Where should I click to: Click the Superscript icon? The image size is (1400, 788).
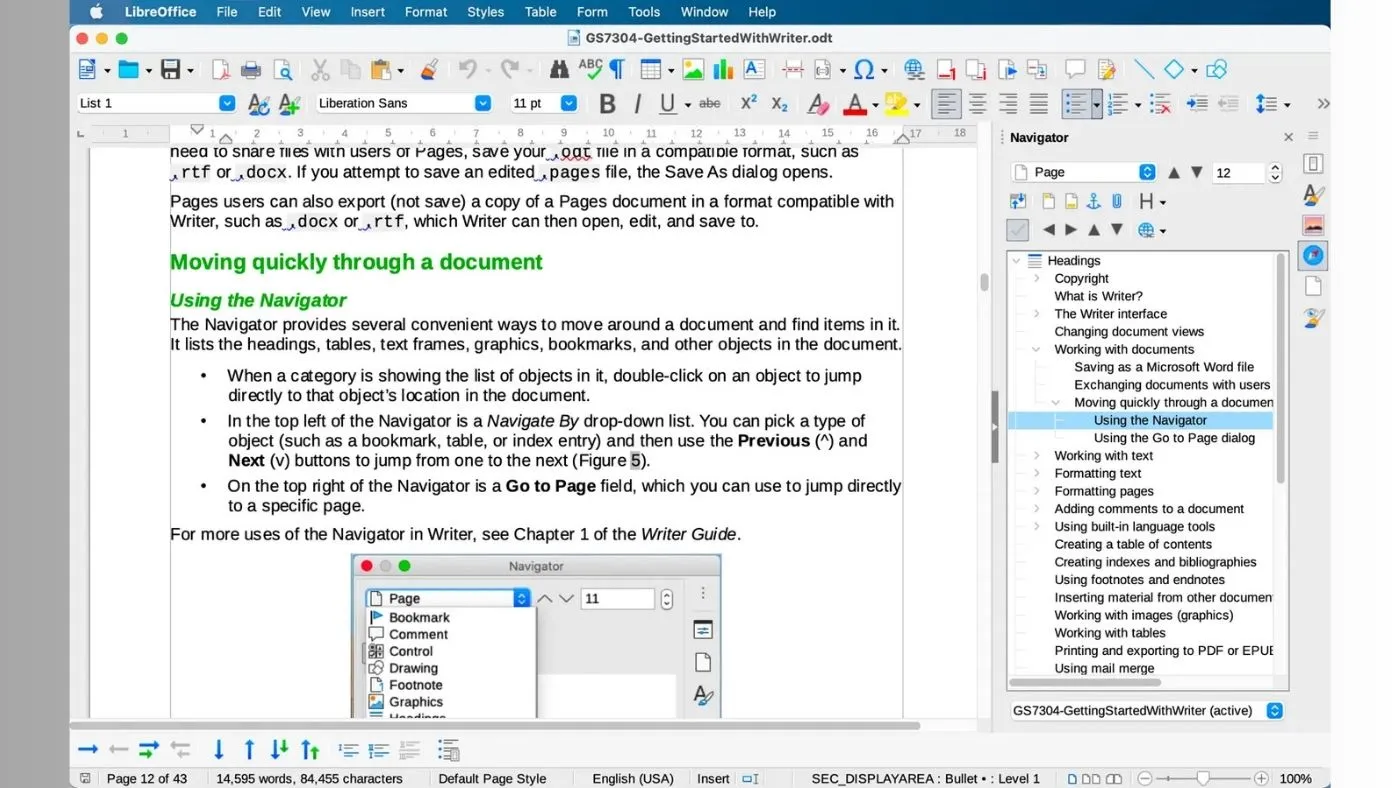(748, 103)
